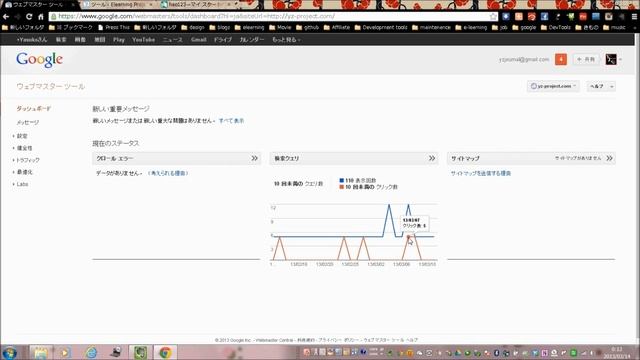Click the browser Back arrow
The image size is (640, 360).
[6, 17]
